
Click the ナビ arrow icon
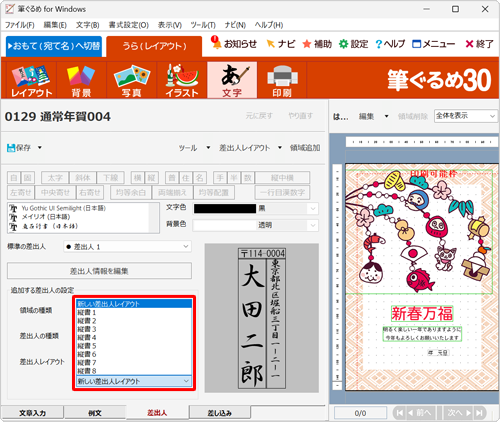pyautogui.click(x=271, y=44)
